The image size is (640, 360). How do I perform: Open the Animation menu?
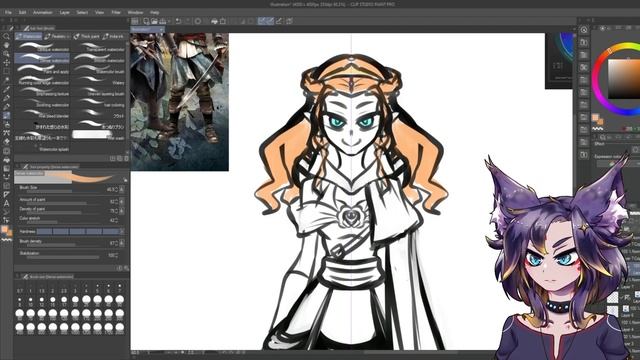(42, 13)
